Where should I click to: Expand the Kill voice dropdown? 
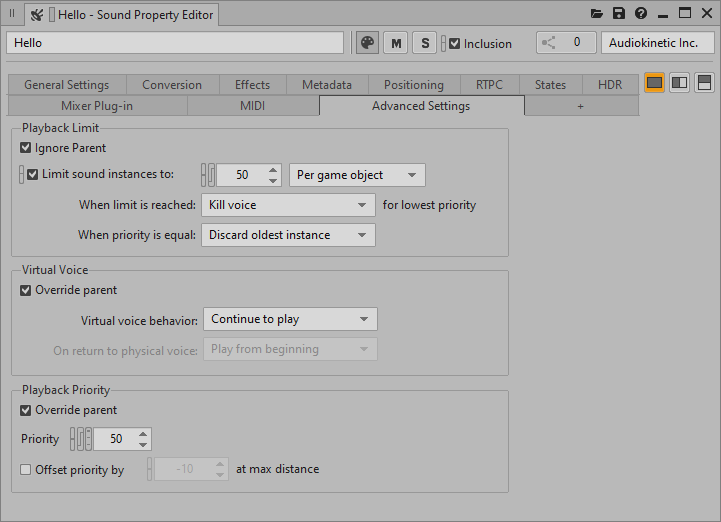click(x=288, y=205)
